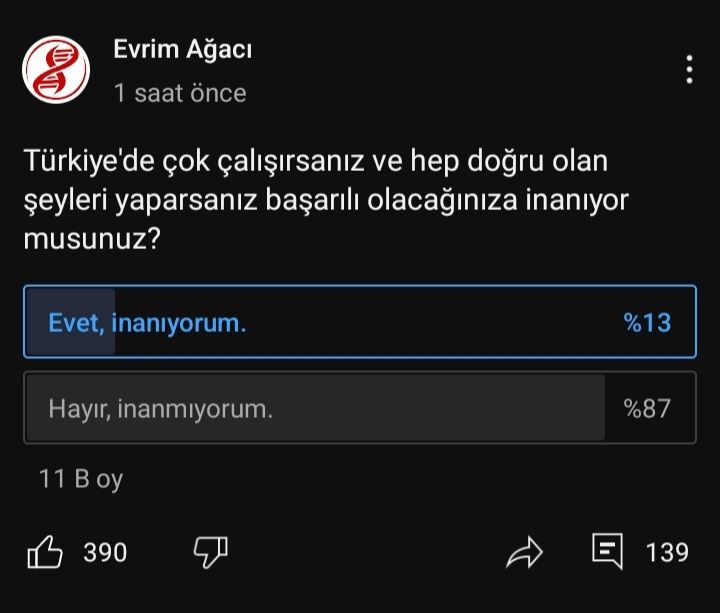
Task: Tap the red DNA helix logo
Action: (x=56, y=70)
